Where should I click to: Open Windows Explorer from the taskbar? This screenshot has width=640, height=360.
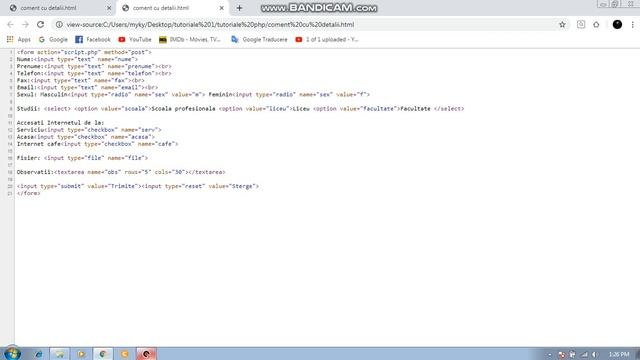click(60, 354)
